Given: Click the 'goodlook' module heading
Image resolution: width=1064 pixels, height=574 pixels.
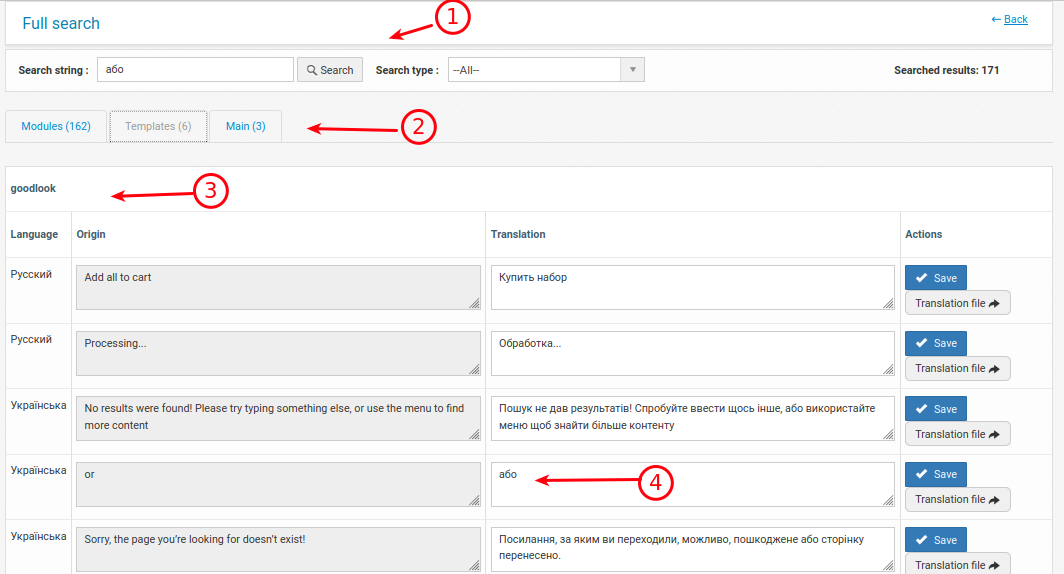Looking at the screenshot, I should point(33,189).
